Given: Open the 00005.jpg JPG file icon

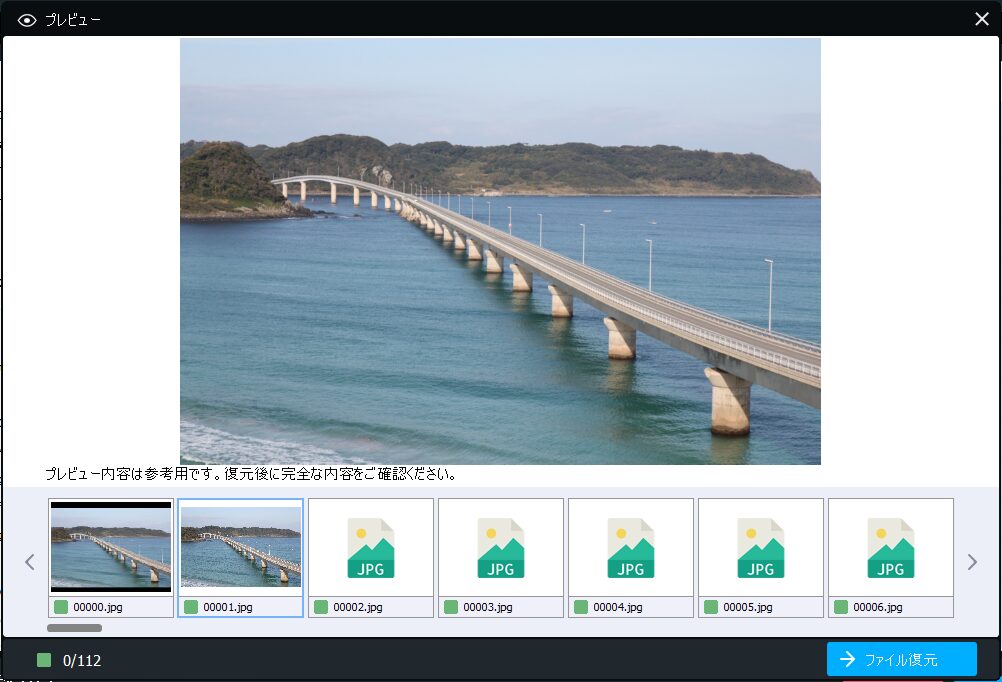Looking at the screenshot, I should (x=760, y=548).
